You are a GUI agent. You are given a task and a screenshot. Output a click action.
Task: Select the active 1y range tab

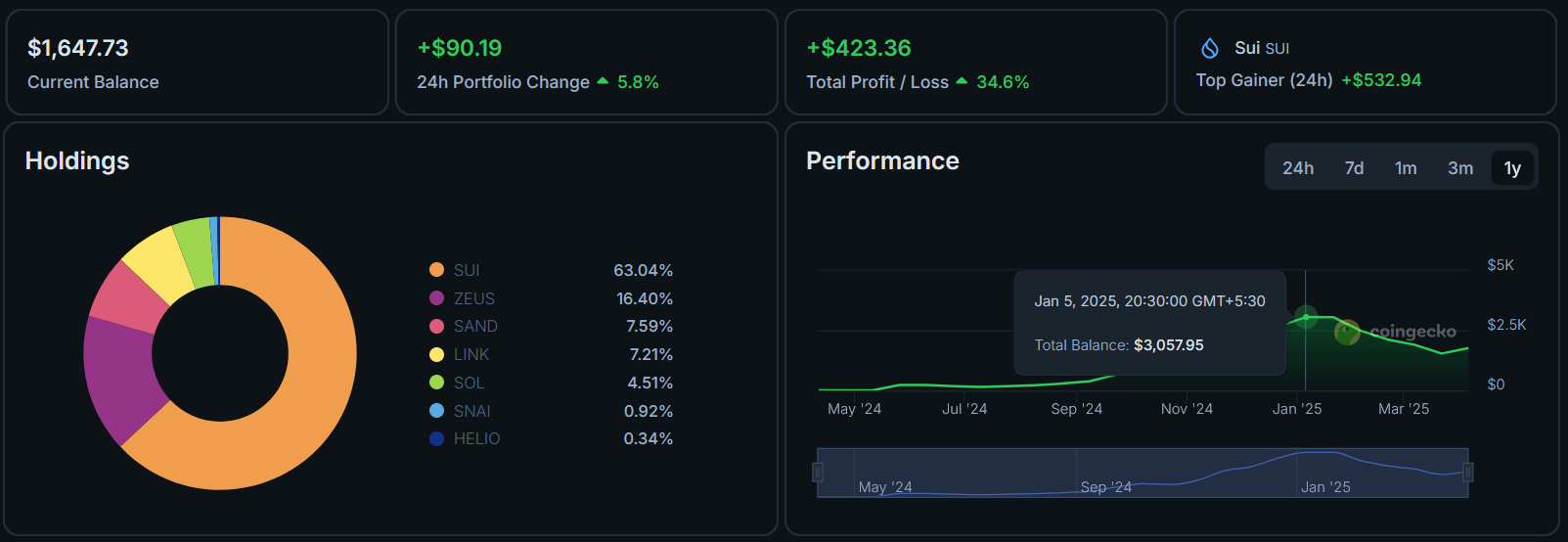click(1512, 168)
